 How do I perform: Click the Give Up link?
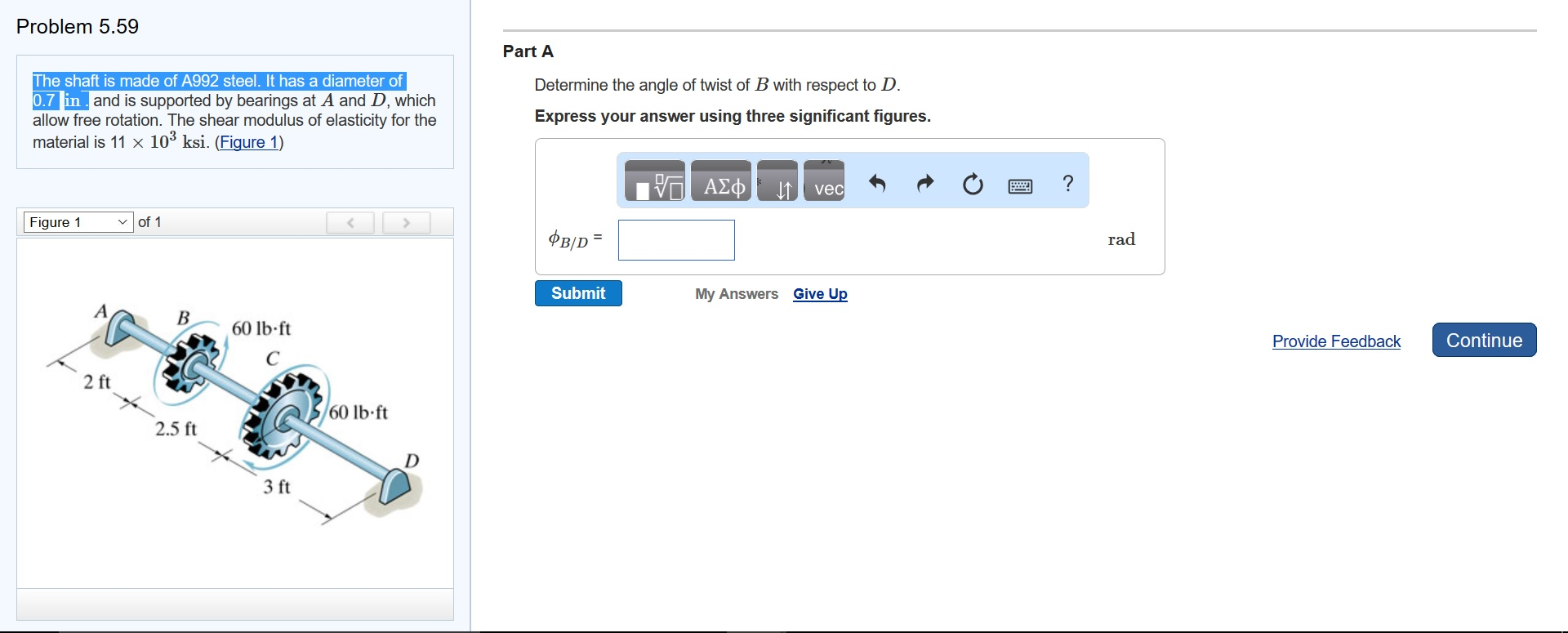click(820, 294)
